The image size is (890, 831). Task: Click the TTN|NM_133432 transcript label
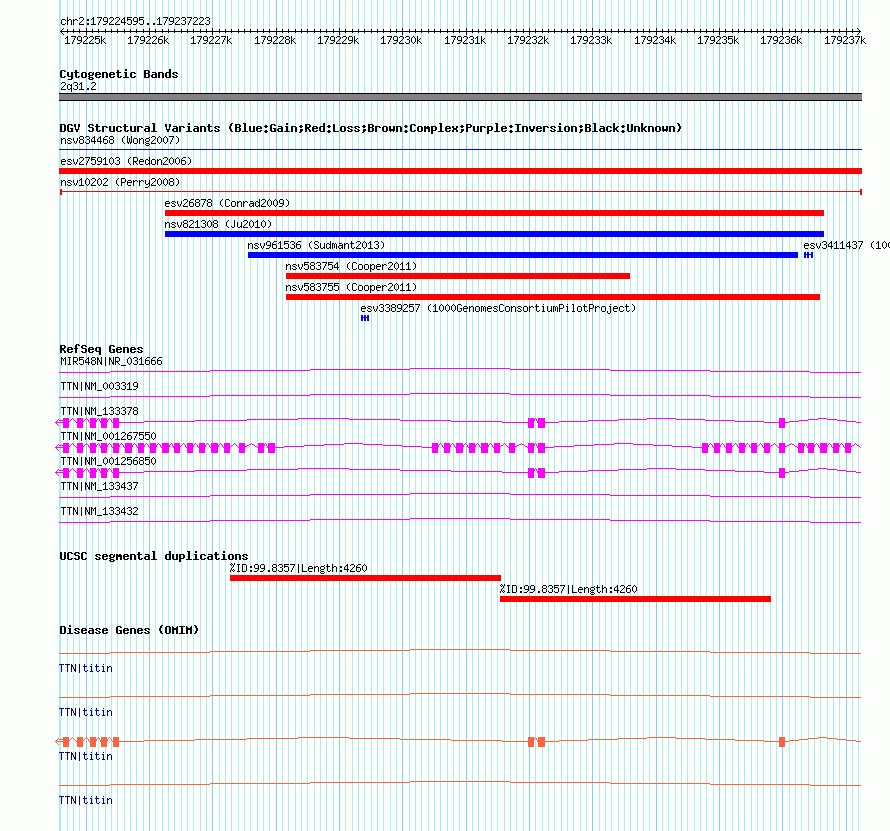click(99, 511)
